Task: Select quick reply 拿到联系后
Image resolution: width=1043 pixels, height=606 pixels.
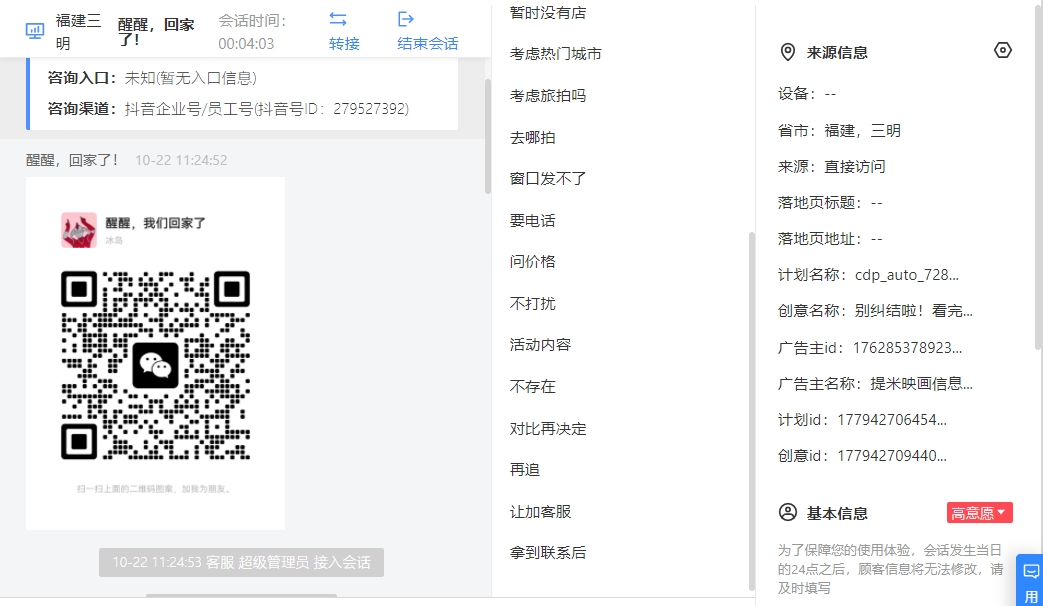Action: click(x=548, y=553)
